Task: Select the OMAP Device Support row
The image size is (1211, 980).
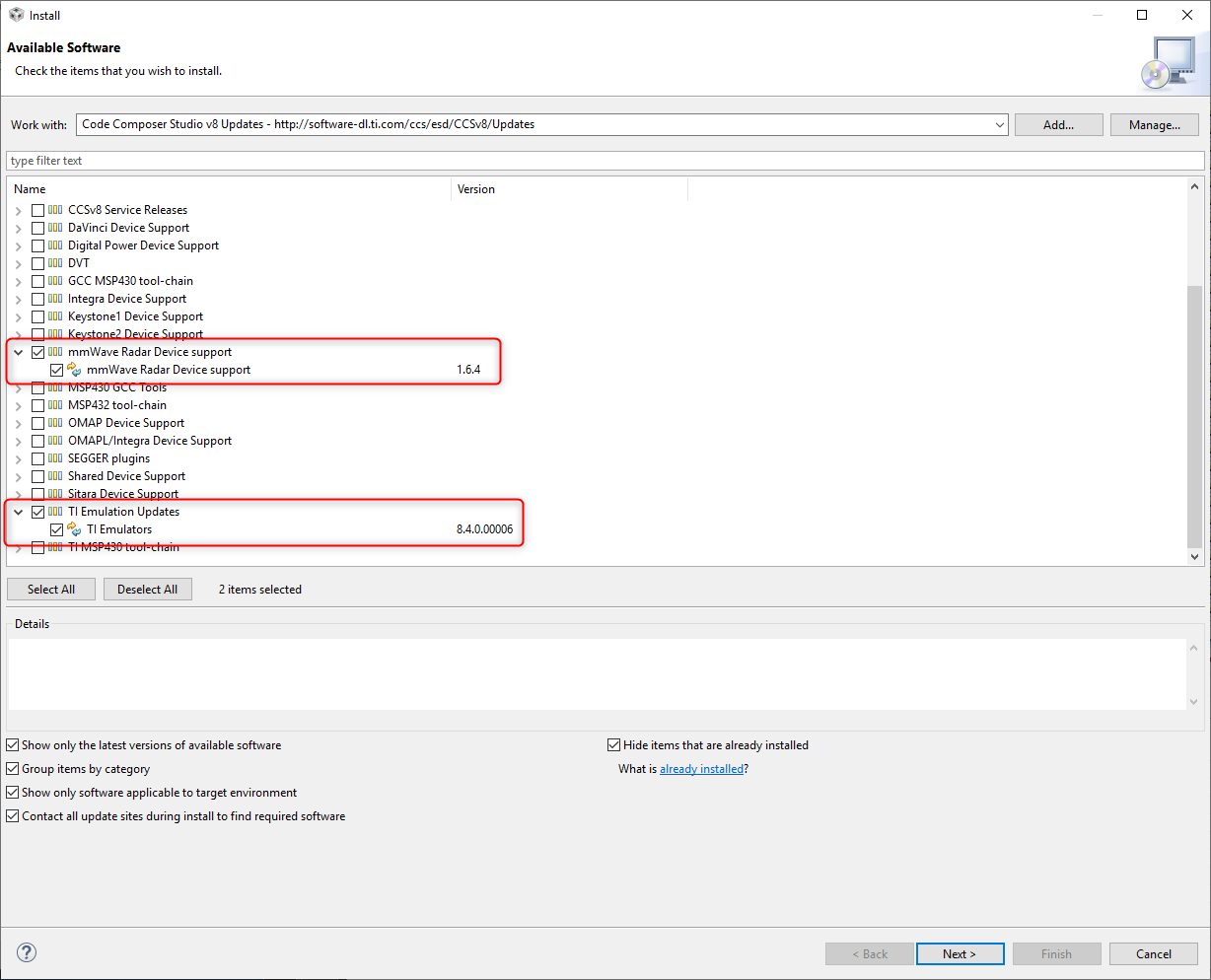Action: [126, 423]
